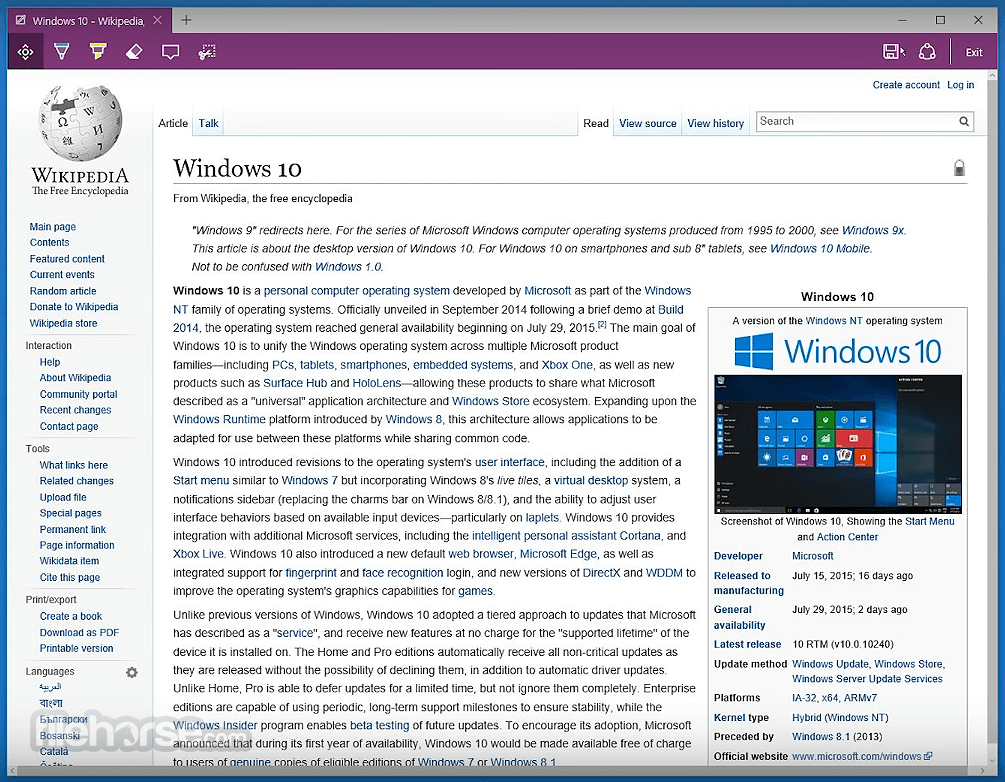Open the View source tab
Image resolution: width=1005 pixels, height=782 pixels.
(647, 123)
